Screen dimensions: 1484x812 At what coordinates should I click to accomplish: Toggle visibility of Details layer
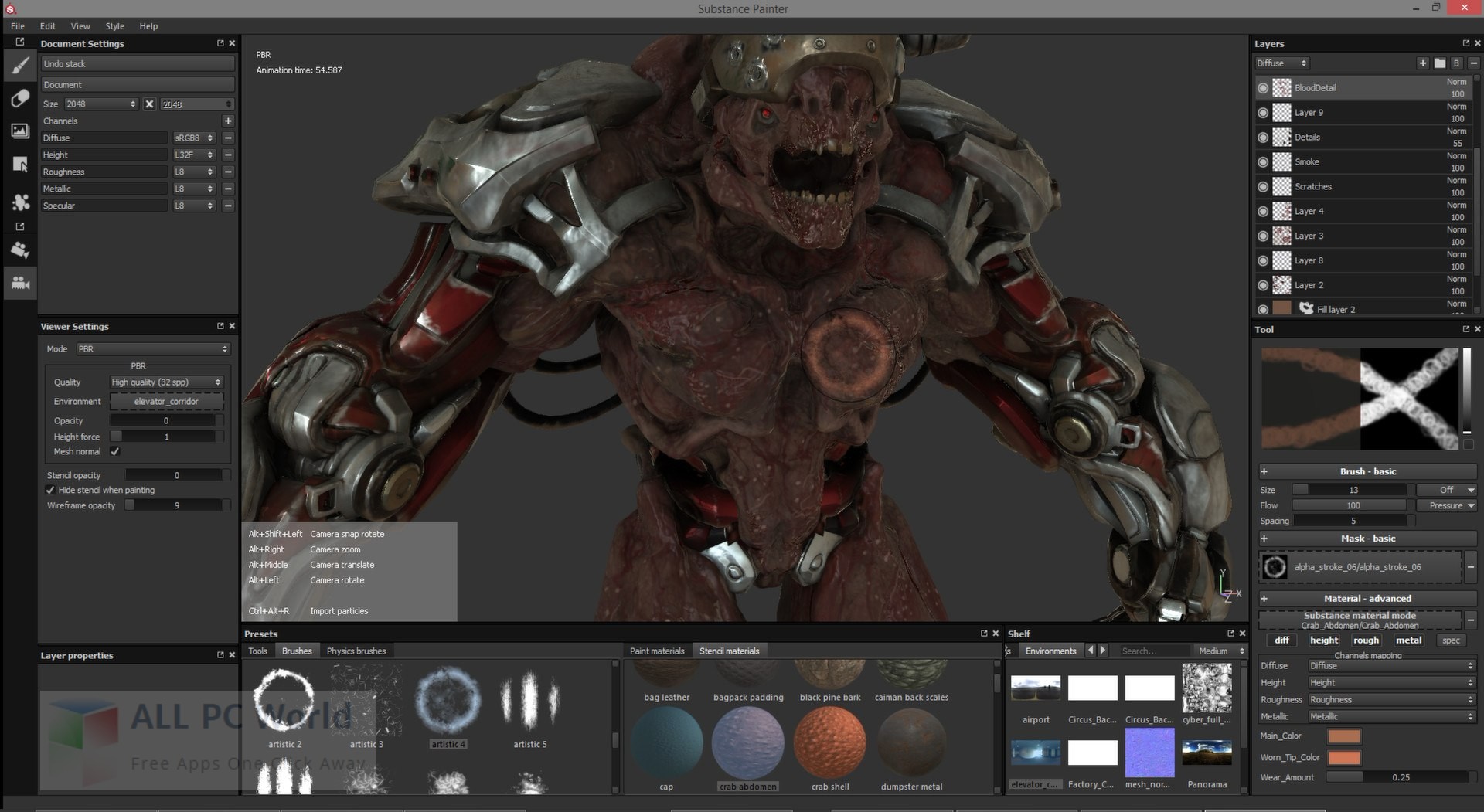point(1263,138)
